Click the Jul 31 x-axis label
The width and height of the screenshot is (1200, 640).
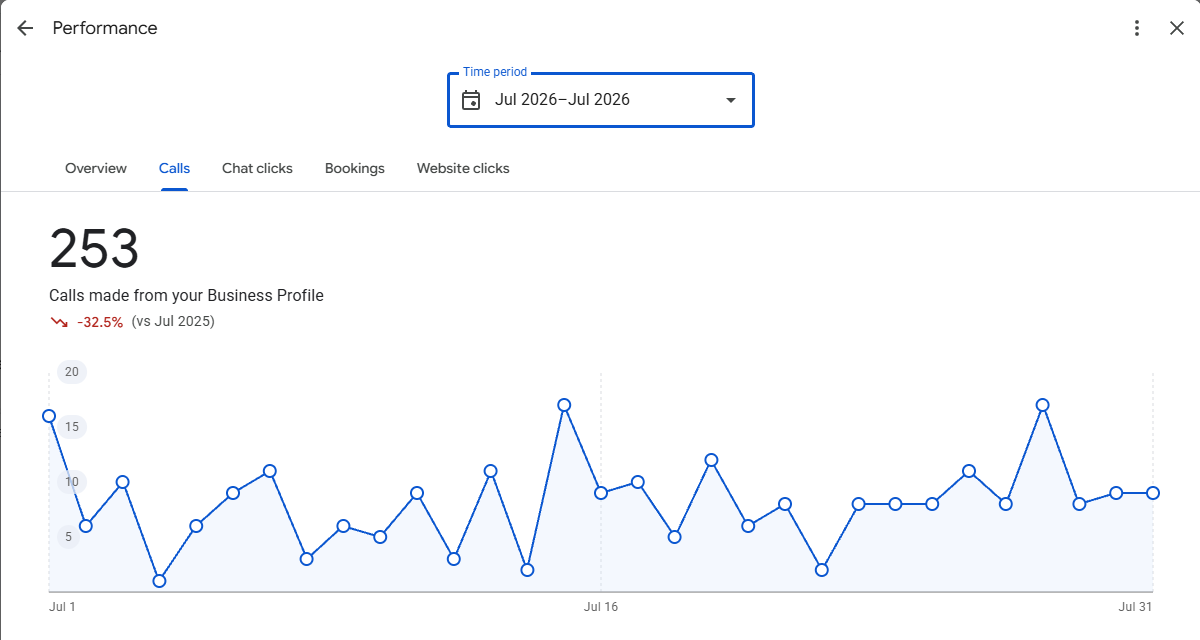click(x=1136, y=606)
